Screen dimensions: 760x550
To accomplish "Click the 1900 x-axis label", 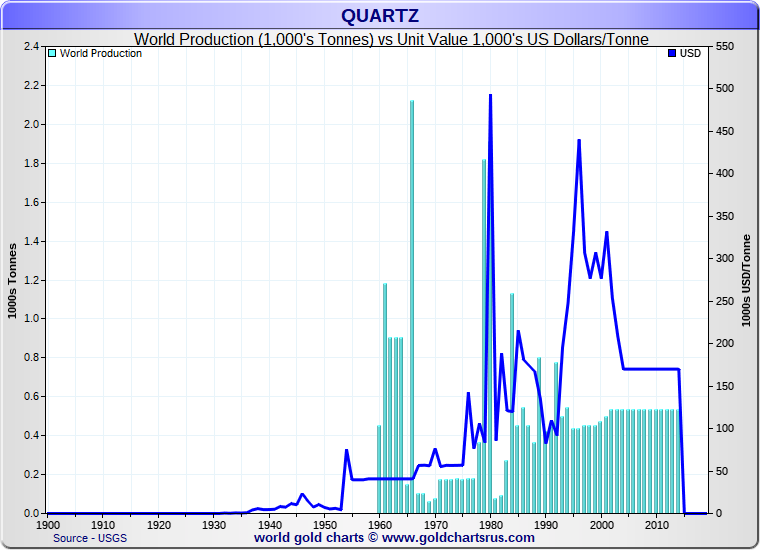I will (x=48, y=525).
